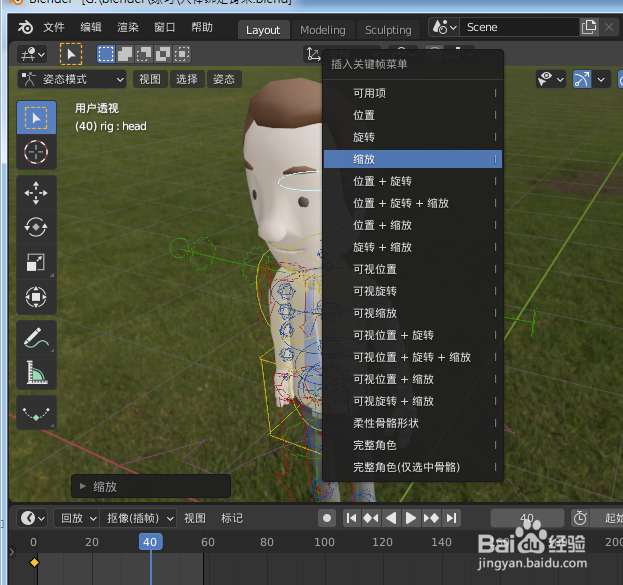
Task: Choose the Subtract selection mode icon
Action: (144, 54)
